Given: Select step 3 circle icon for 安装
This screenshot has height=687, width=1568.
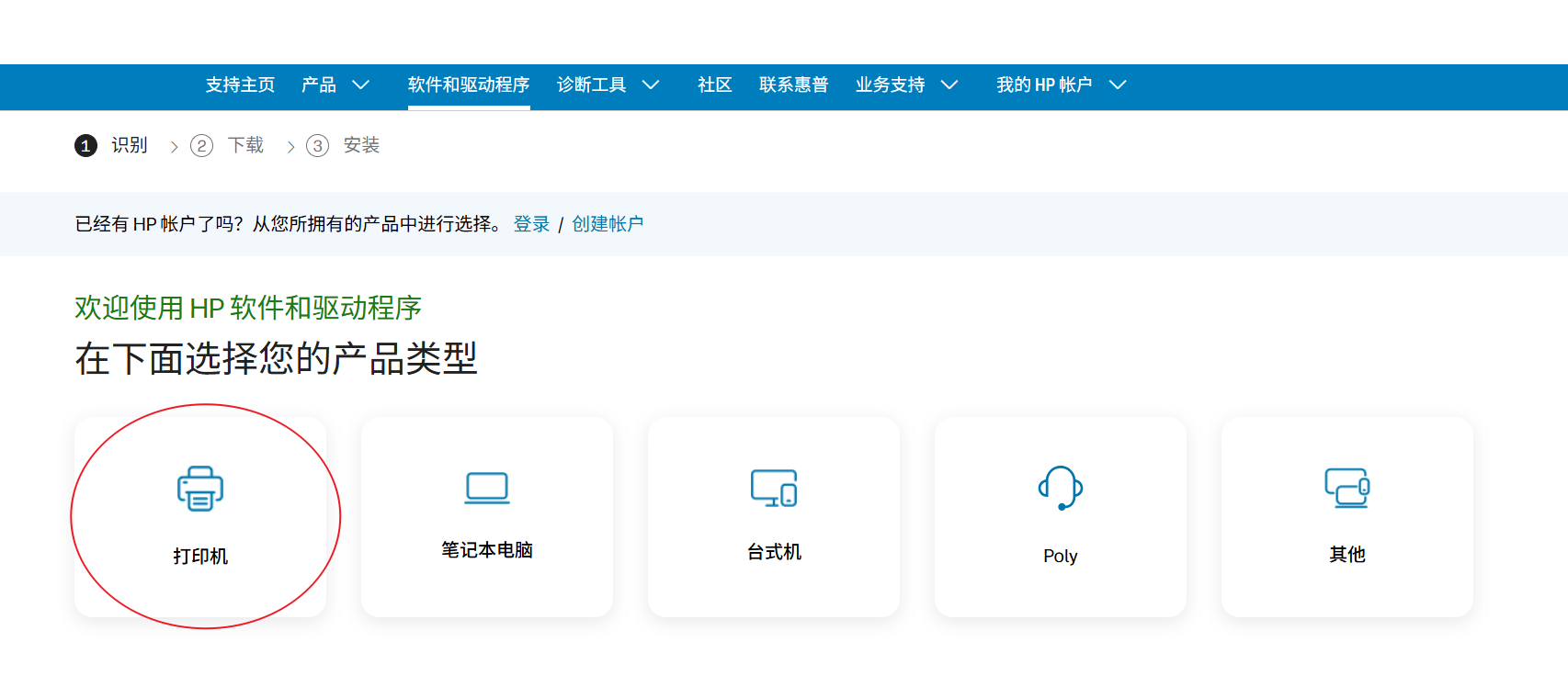Looking at the screenshot, I should [x=317, y=146].
